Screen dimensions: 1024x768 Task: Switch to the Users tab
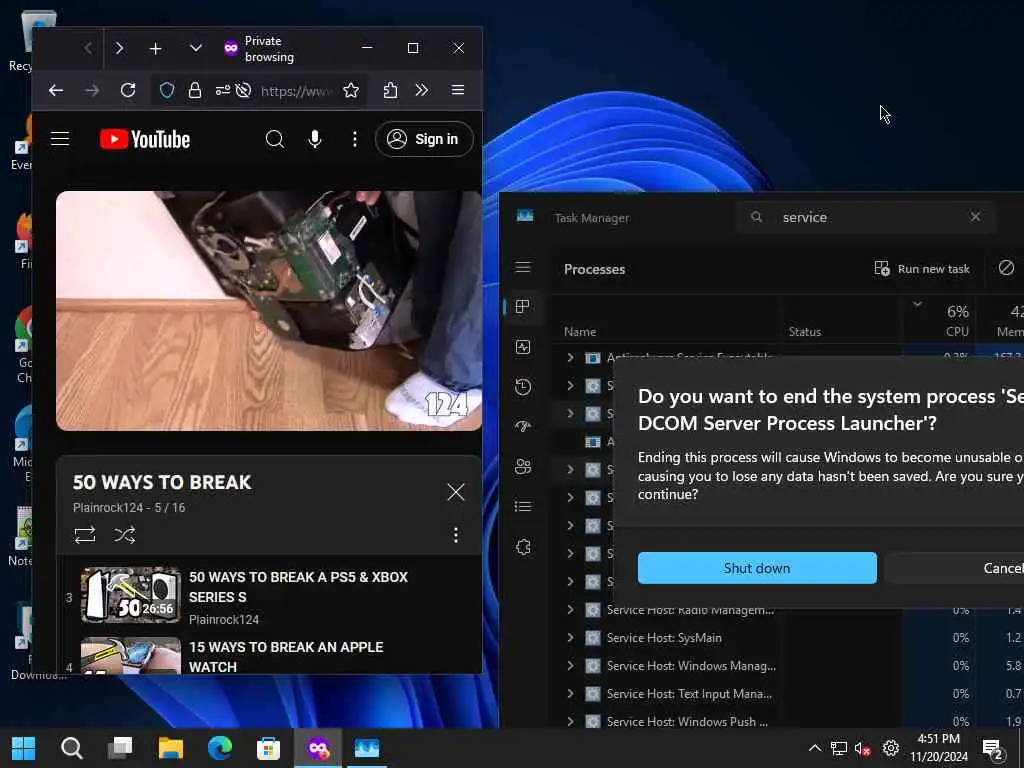coord(523,467)
